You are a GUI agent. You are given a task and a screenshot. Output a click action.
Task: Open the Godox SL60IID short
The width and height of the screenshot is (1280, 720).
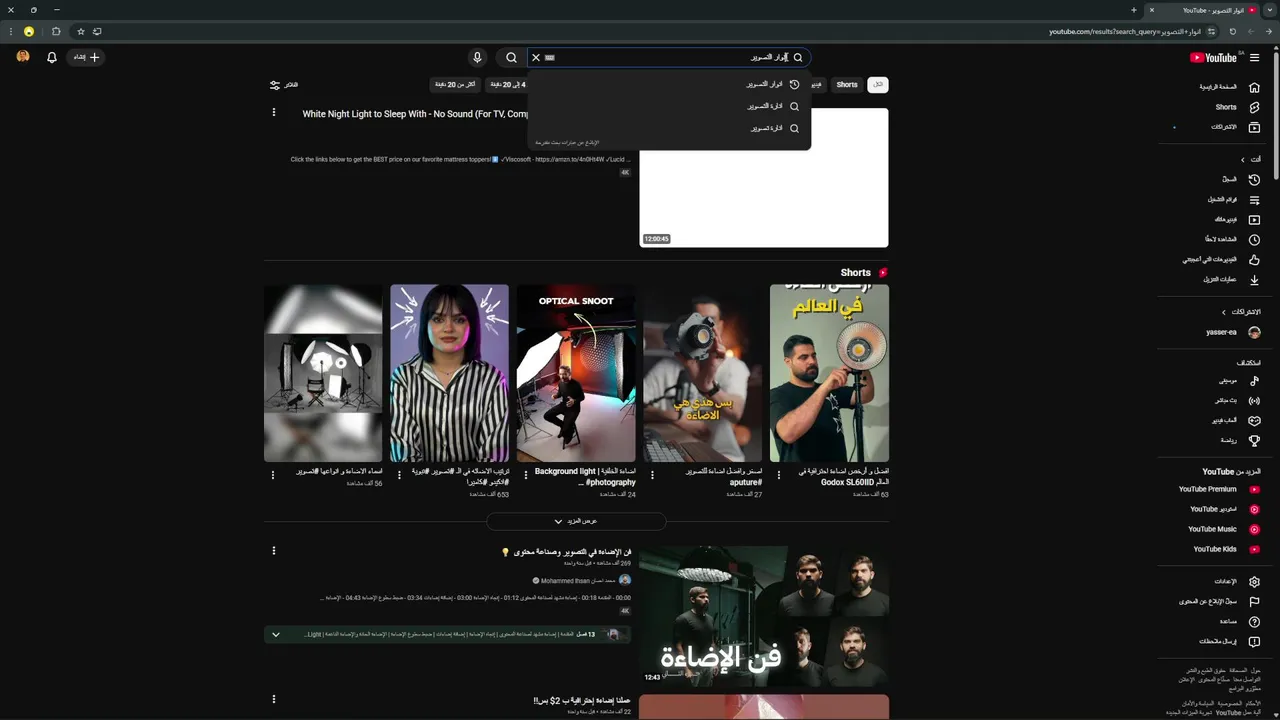tap(829, 373)
